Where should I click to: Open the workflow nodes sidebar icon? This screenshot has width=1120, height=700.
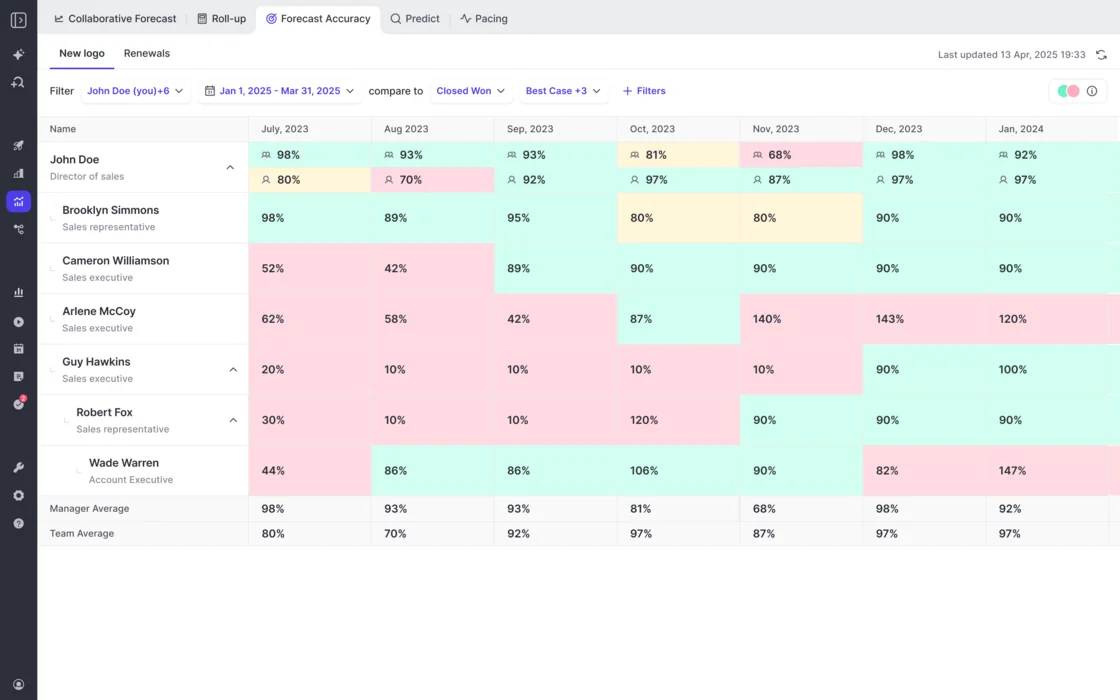19,229
